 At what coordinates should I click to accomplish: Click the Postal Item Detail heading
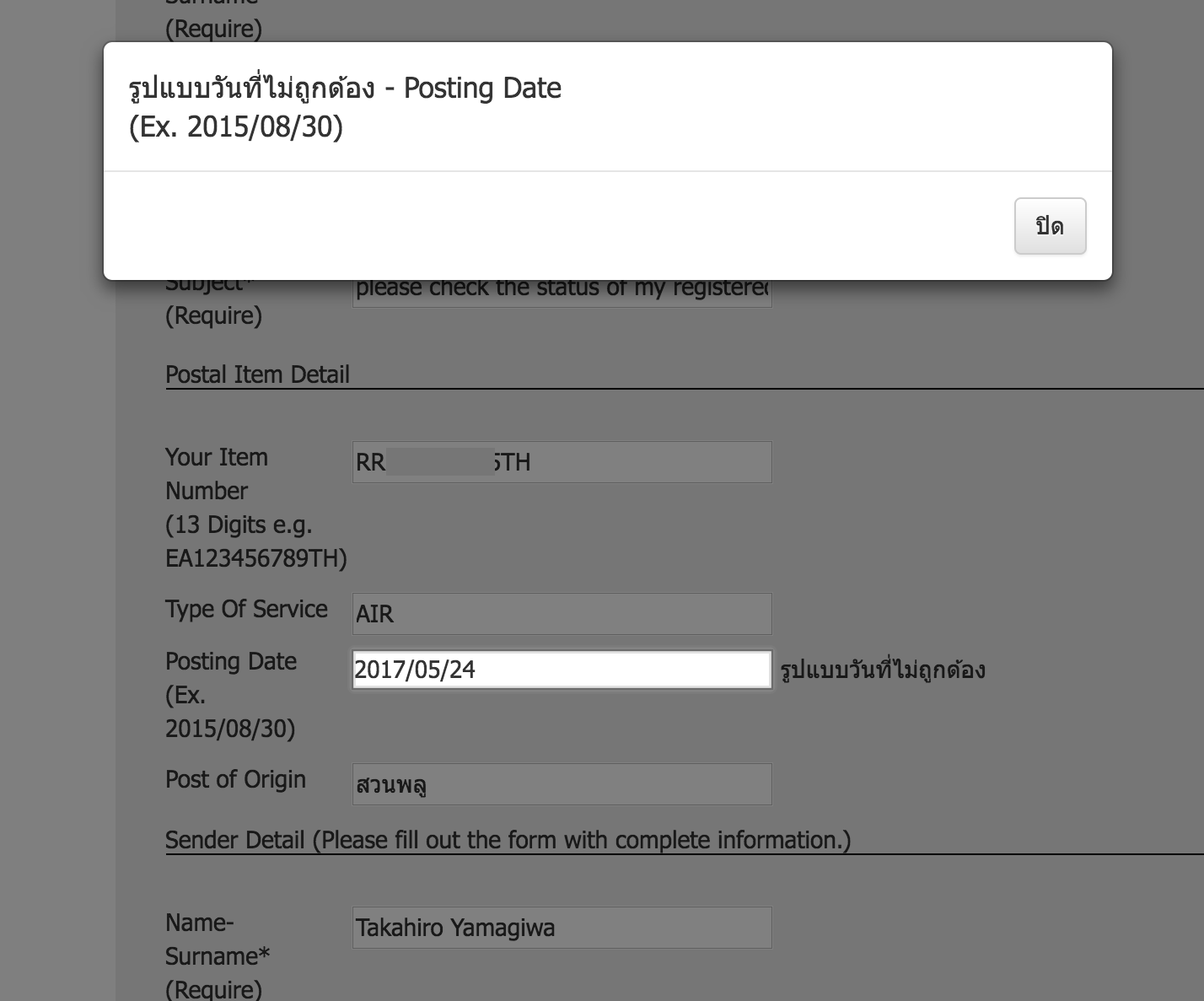(x=257, y=374)
